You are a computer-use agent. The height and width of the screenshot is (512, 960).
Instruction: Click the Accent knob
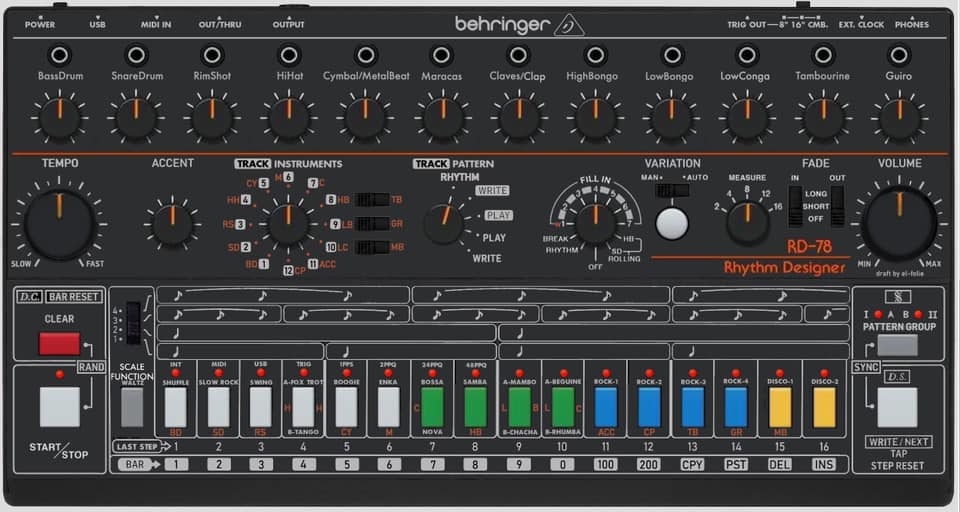tap(173, 224)
